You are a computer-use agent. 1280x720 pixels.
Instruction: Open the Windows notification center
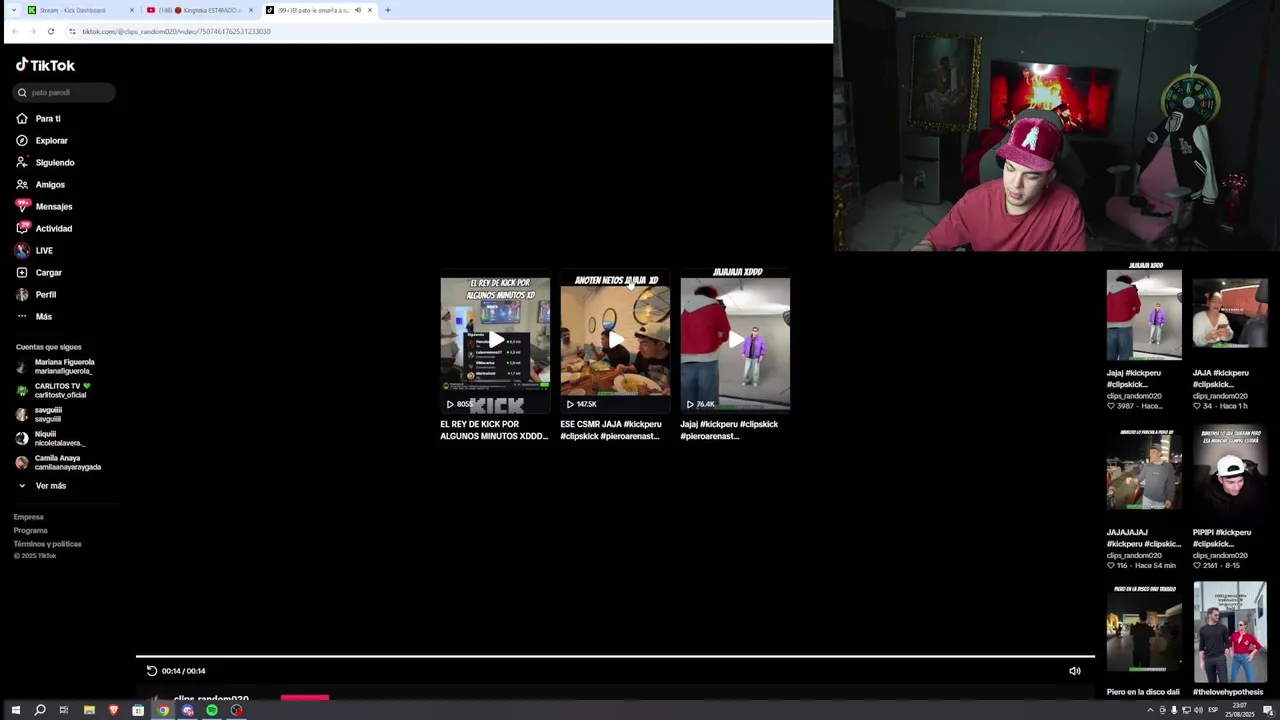(x=1267, y=710)
